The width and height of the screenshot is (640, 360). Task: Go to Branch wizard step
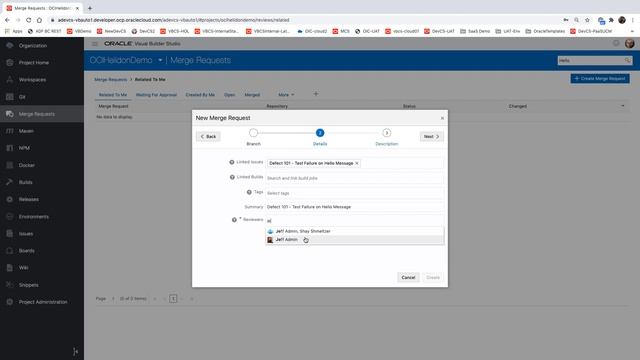click(x=253, y=133)
